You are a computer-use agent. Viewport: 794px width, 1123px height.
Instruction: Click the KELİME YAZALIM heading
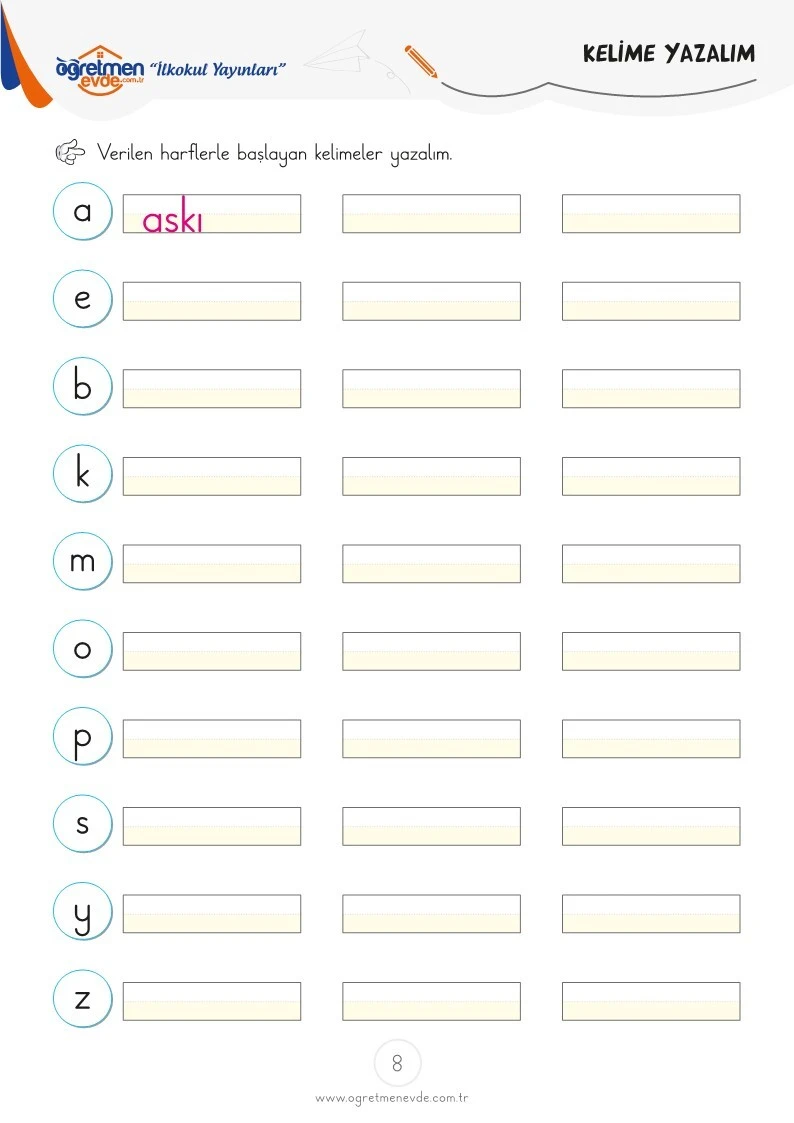click(x=669, y=54)
